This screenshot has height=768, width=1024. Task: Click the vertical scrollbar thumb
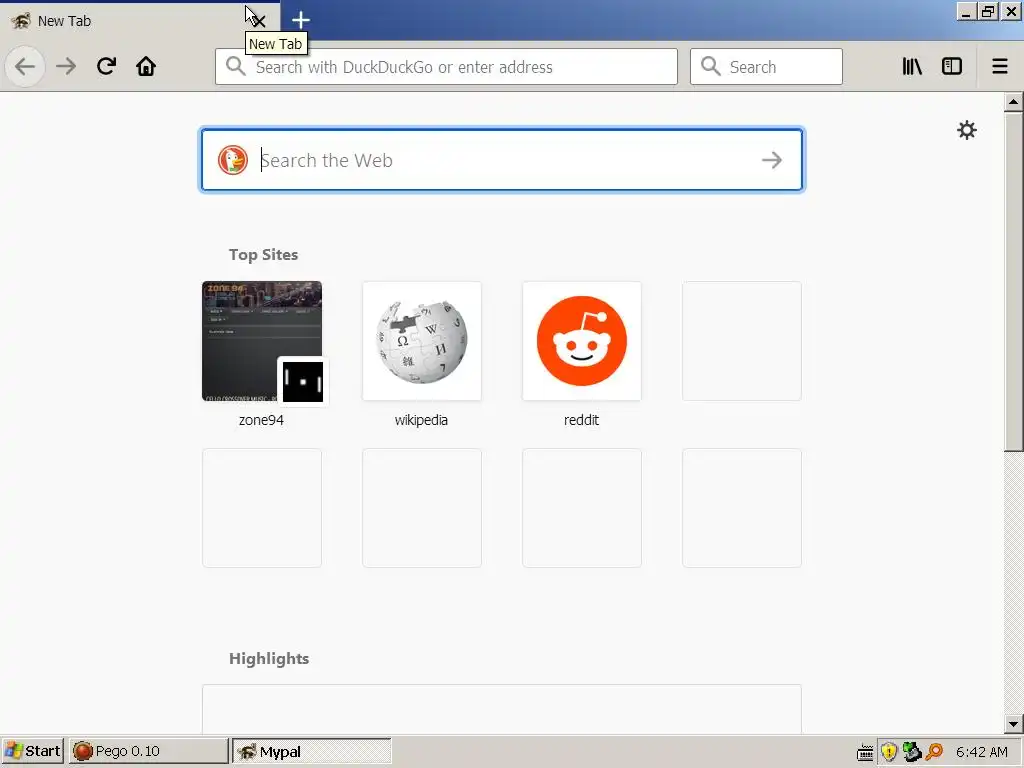(x=1014, y=281)
